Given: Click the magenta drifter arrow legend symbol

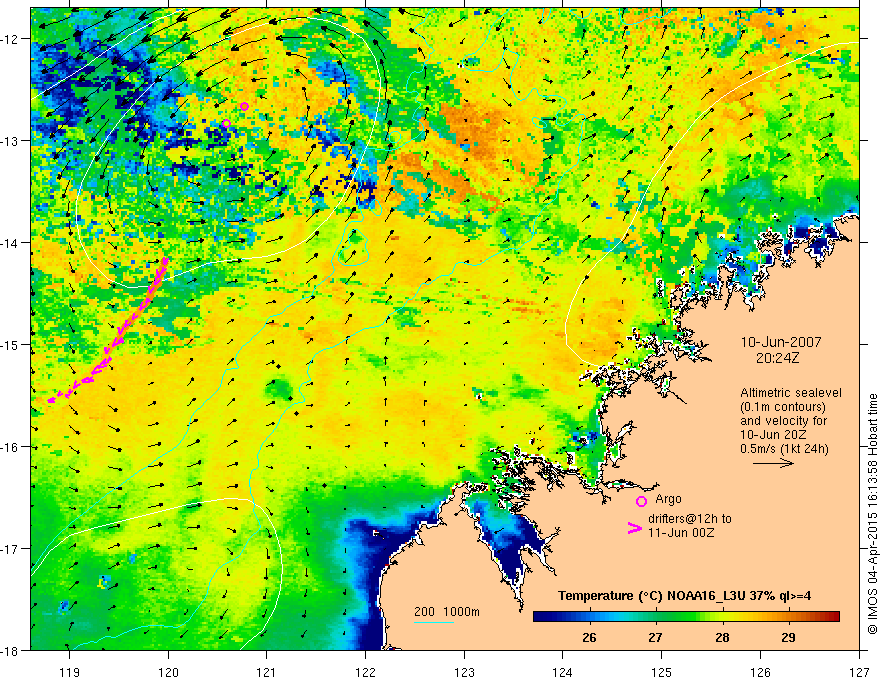Looking at the screenshot, I should click(x=634, y=528).
